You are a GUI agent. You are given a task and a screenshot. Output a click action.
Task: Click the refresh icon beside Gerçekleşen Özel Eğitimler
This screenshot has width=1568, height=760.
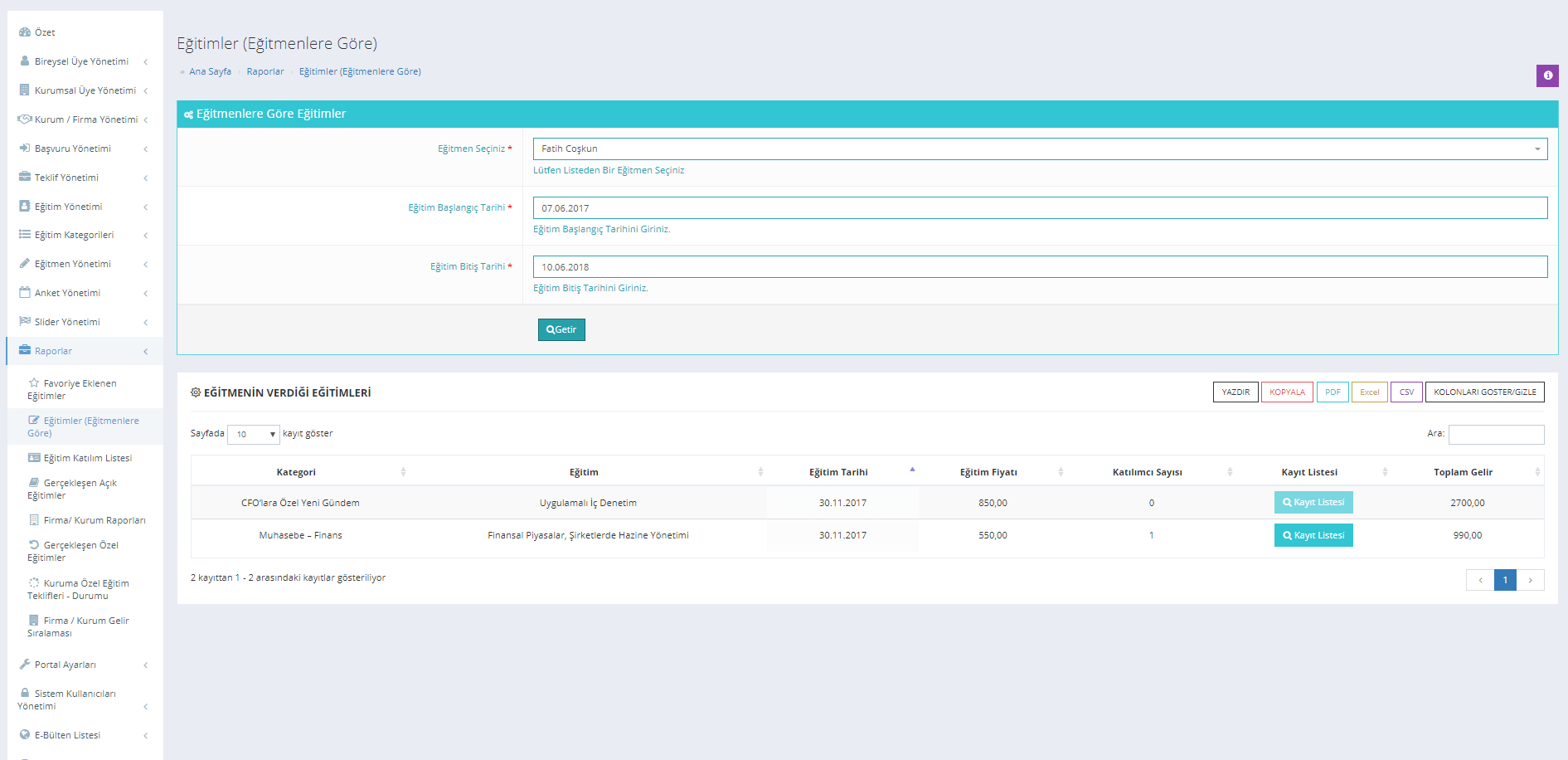point(34,545)
